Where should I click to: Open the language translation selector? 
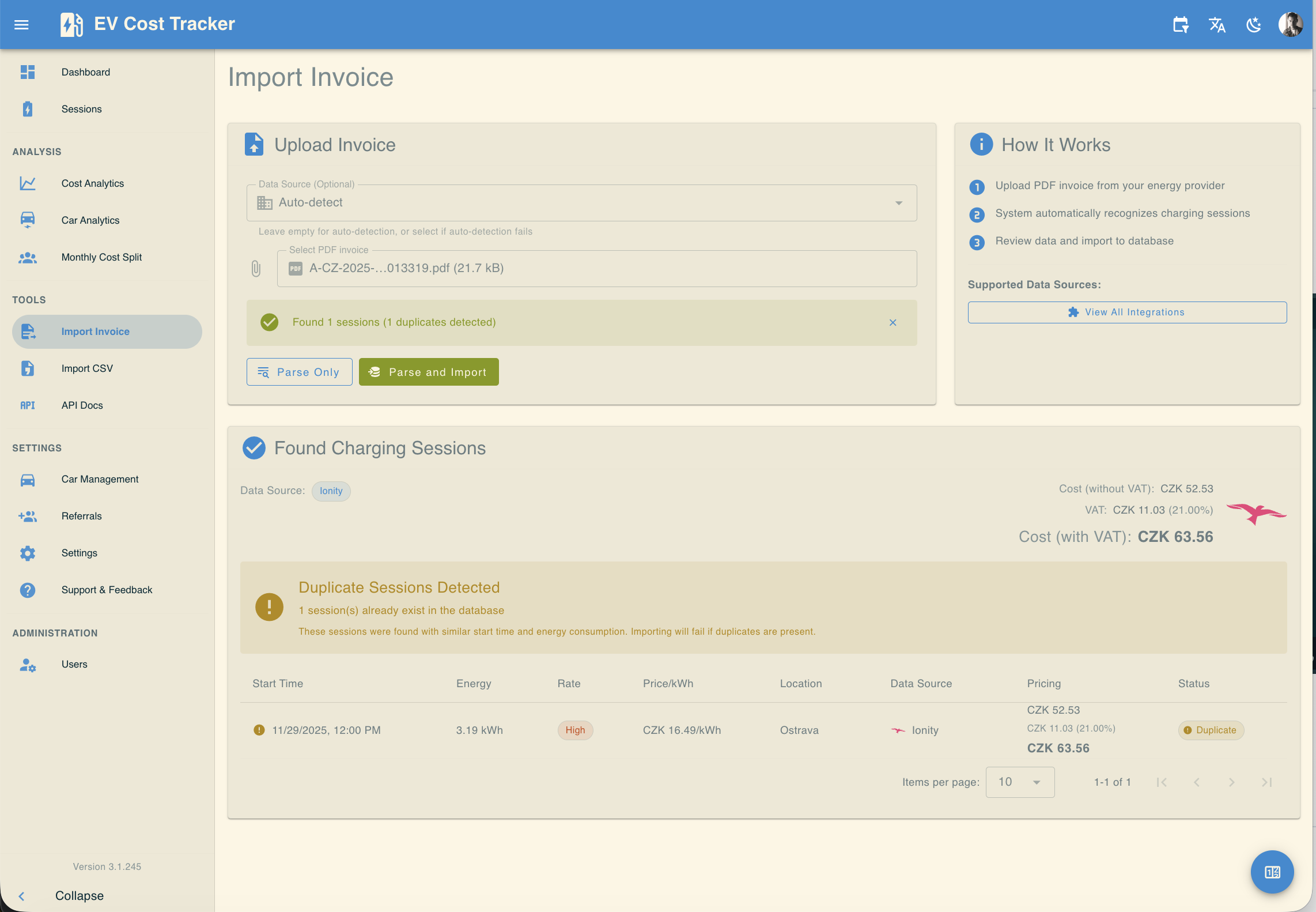coord(1216,24)
